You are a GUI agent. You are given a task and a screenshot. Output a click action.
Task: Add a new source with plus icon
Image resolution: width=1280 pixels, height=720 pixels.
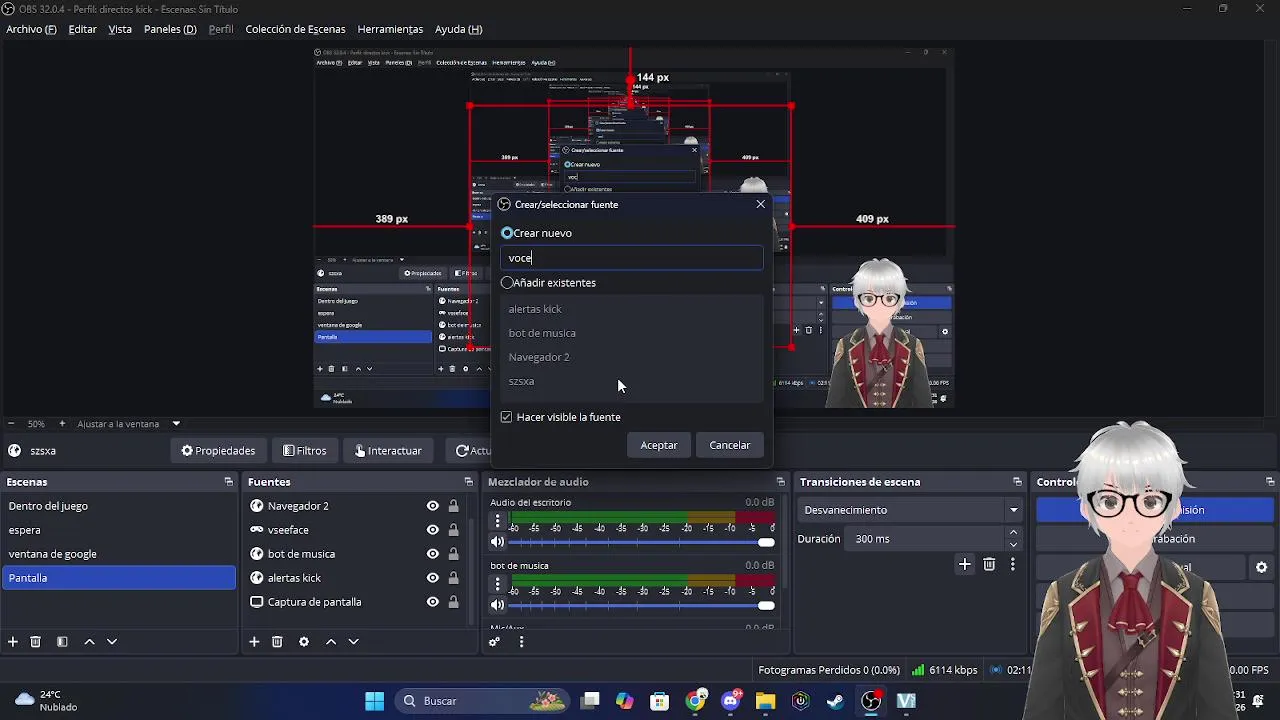(x=254, y=642)
